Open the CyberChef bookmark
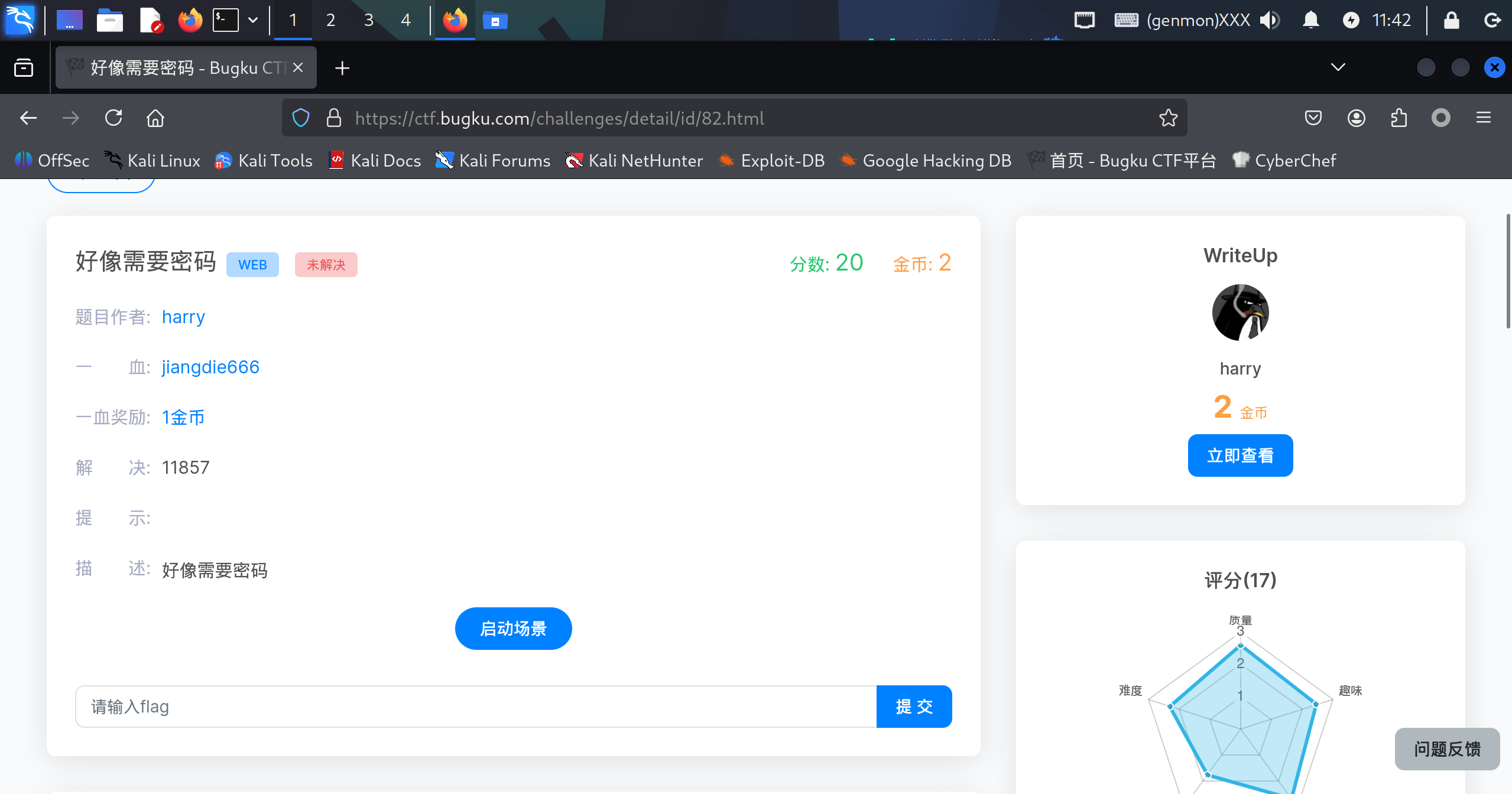This screenshot has width=1512, height=794. tap(1284, 160)
